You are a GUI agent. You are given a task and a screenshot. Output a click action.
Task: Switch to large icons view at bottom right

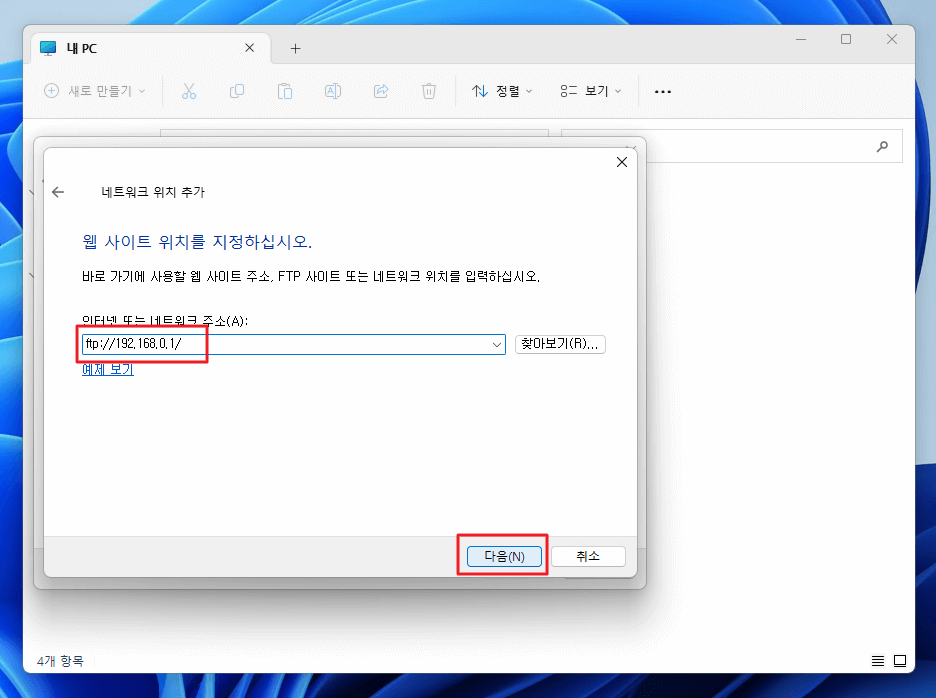pos(901,661)
